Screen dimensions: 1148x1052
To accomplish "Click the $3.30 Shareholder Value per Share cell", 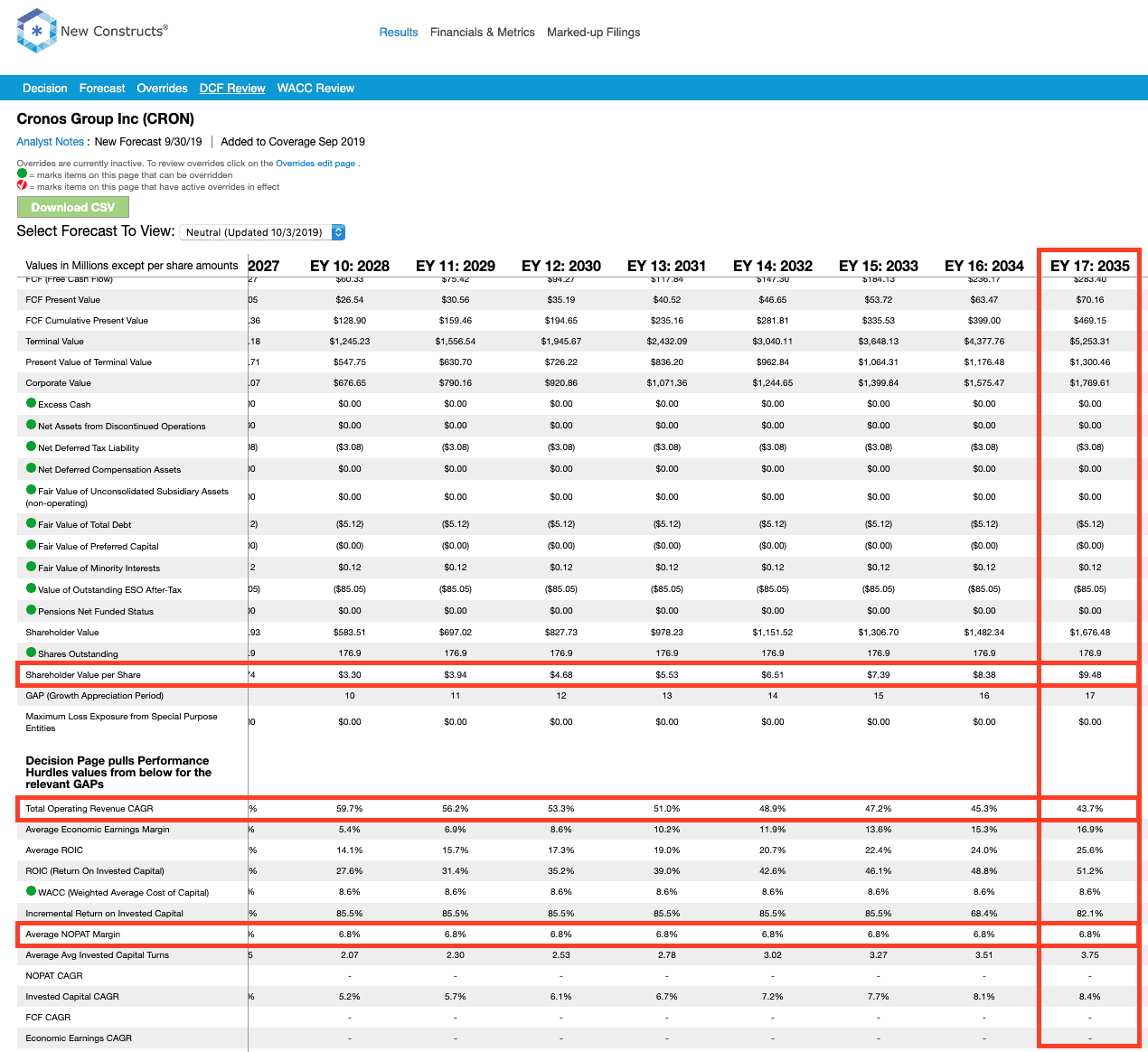I will click(x=350, y=675).
